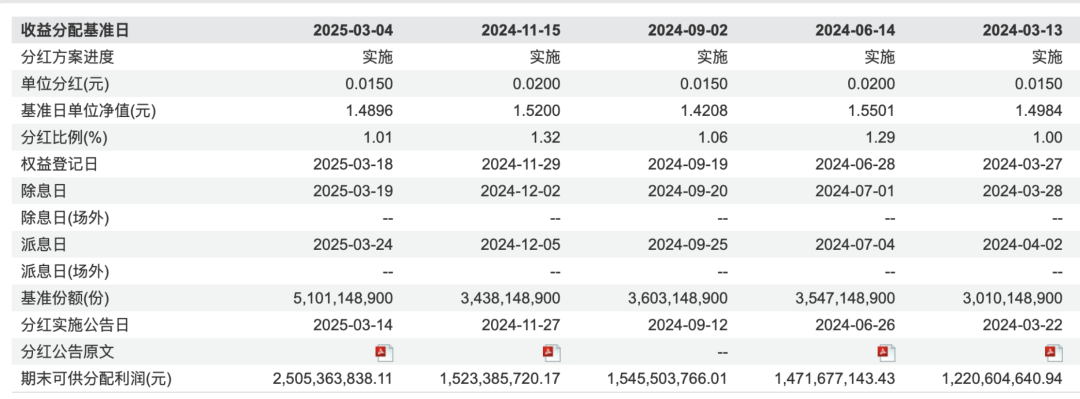The width and height of the screenshot is (1080, 399).
Task: Open the dividend announcement PDF for 2024-03-13
Action: coord(1054,353)
